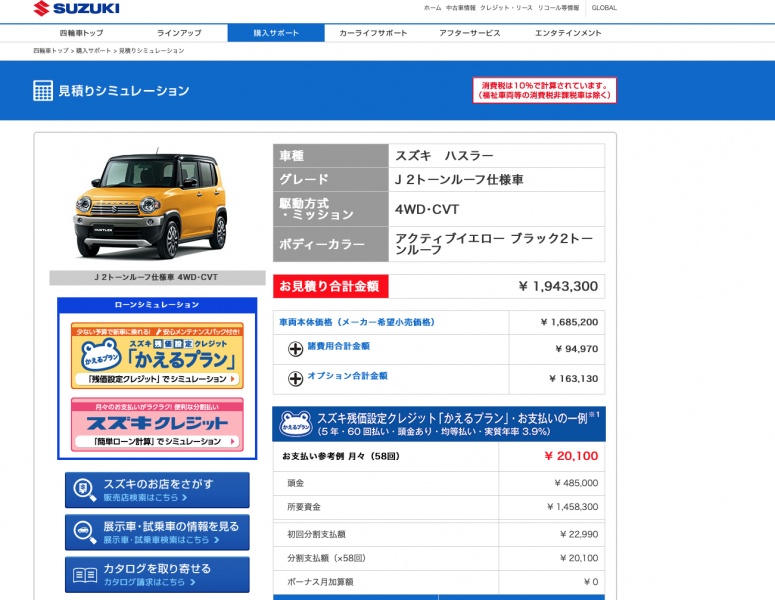775x600 pixels.
Task: Open the 中古車情報 link
Action: tap(461, 8)
